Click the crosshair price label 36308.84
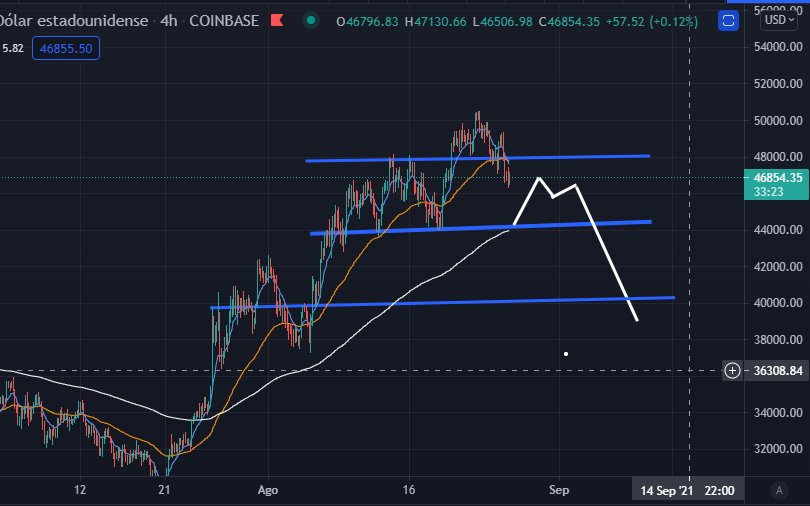 pos(778,371)
